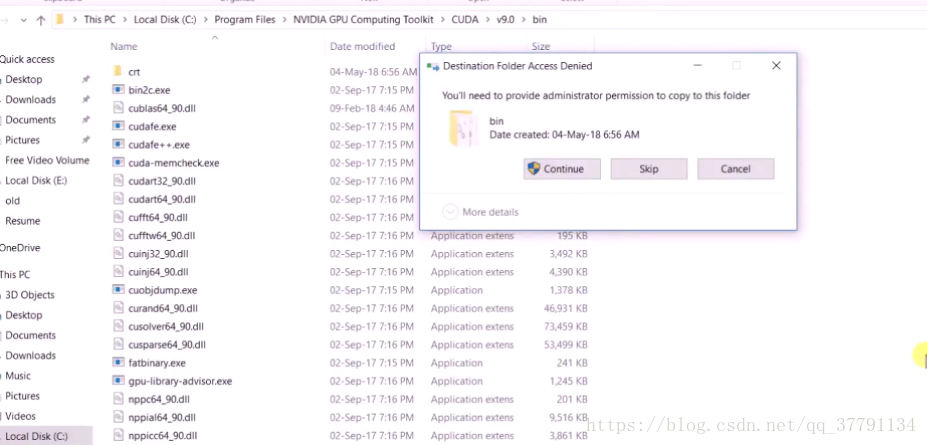
Task: Click the gpu-library-advisor.exe application icon
Action: pos(118,381)
